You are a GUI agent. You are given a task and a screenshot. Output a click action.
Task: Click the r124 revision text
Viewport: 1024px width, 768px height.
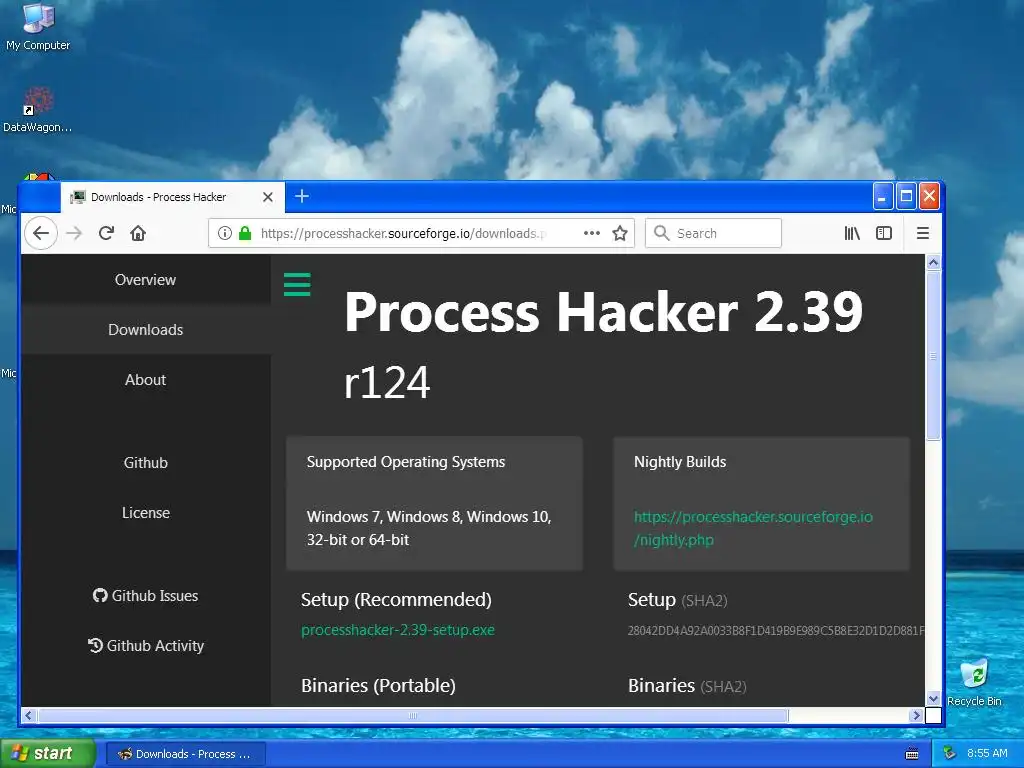click(x=387, y=383)
